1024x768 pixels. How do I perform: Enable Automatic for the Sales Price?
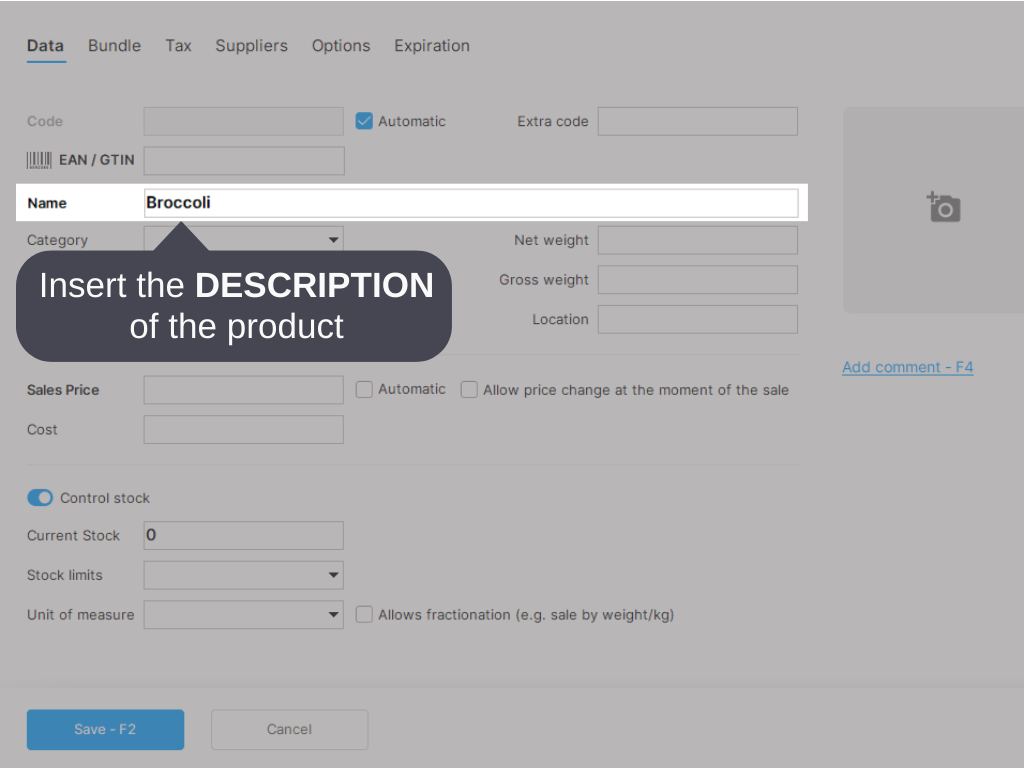[364, 389]
